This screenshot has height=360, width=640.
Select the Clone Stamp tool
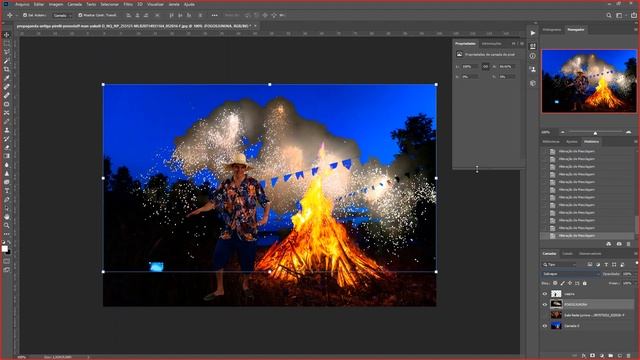(7, 130)
